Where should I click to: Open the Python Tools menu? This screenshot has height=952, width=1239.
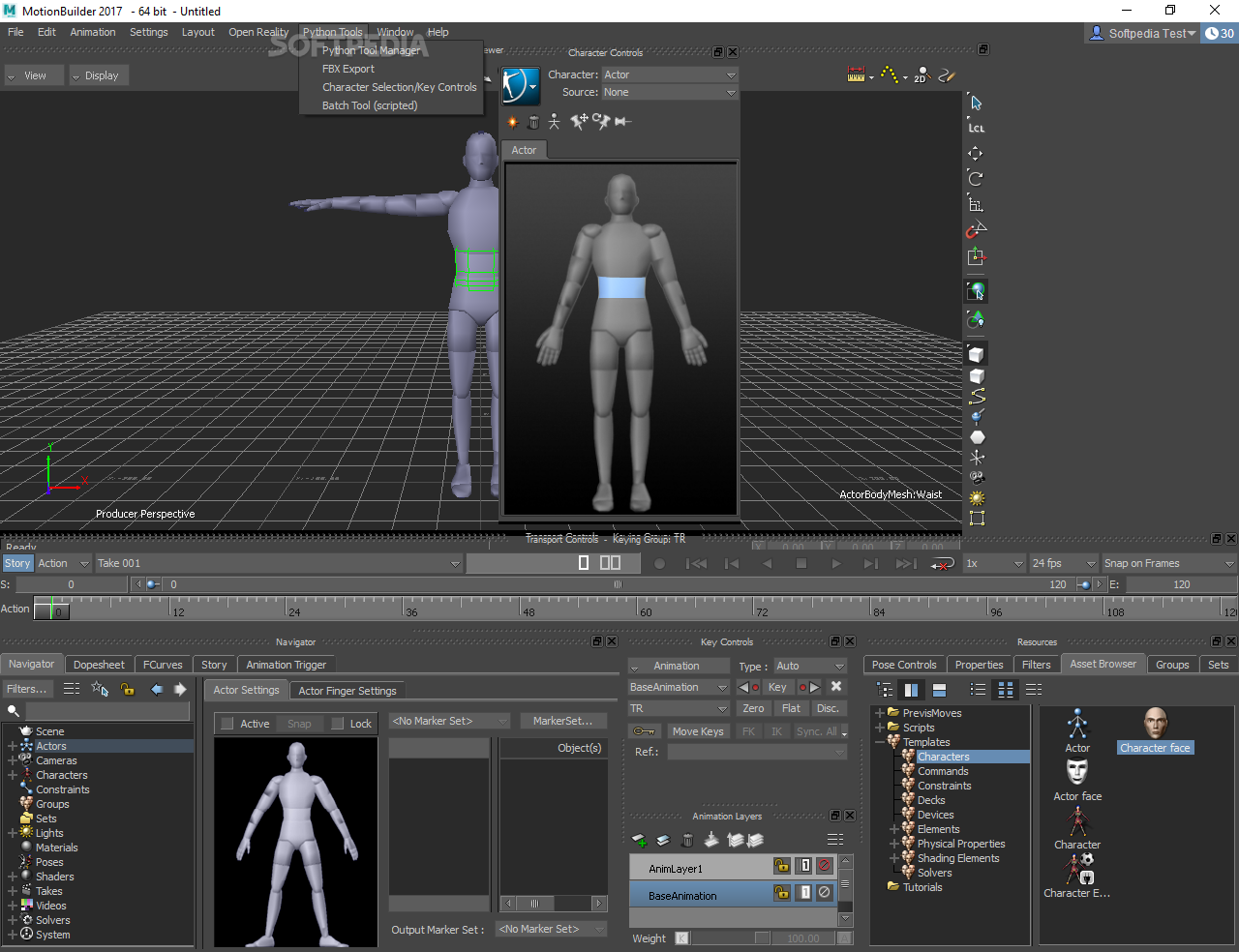tap(332, 32)
